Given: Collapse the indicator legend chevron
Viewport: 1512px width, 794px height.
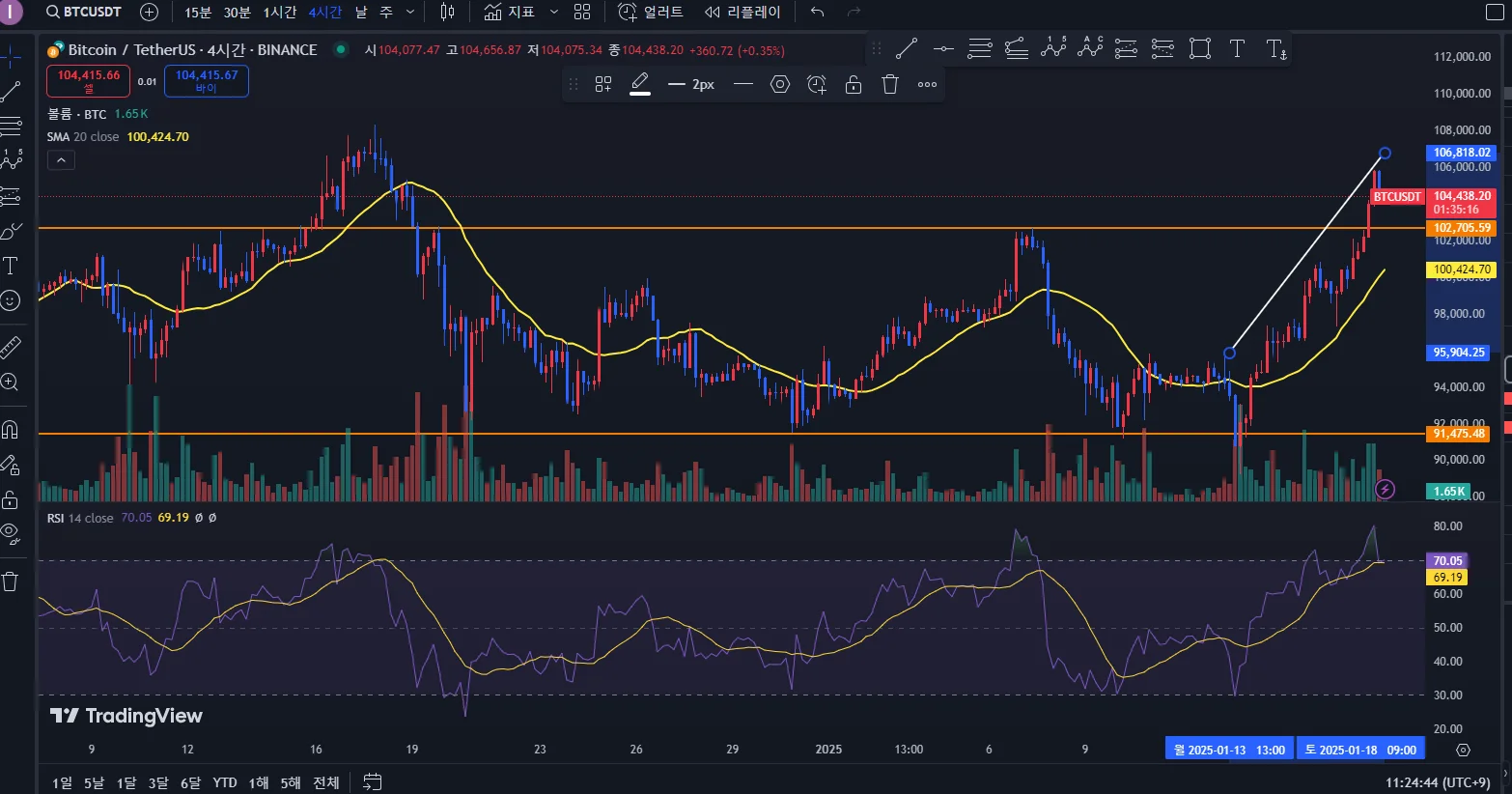Looking at the screenshot, I should [x=61, y=160].
